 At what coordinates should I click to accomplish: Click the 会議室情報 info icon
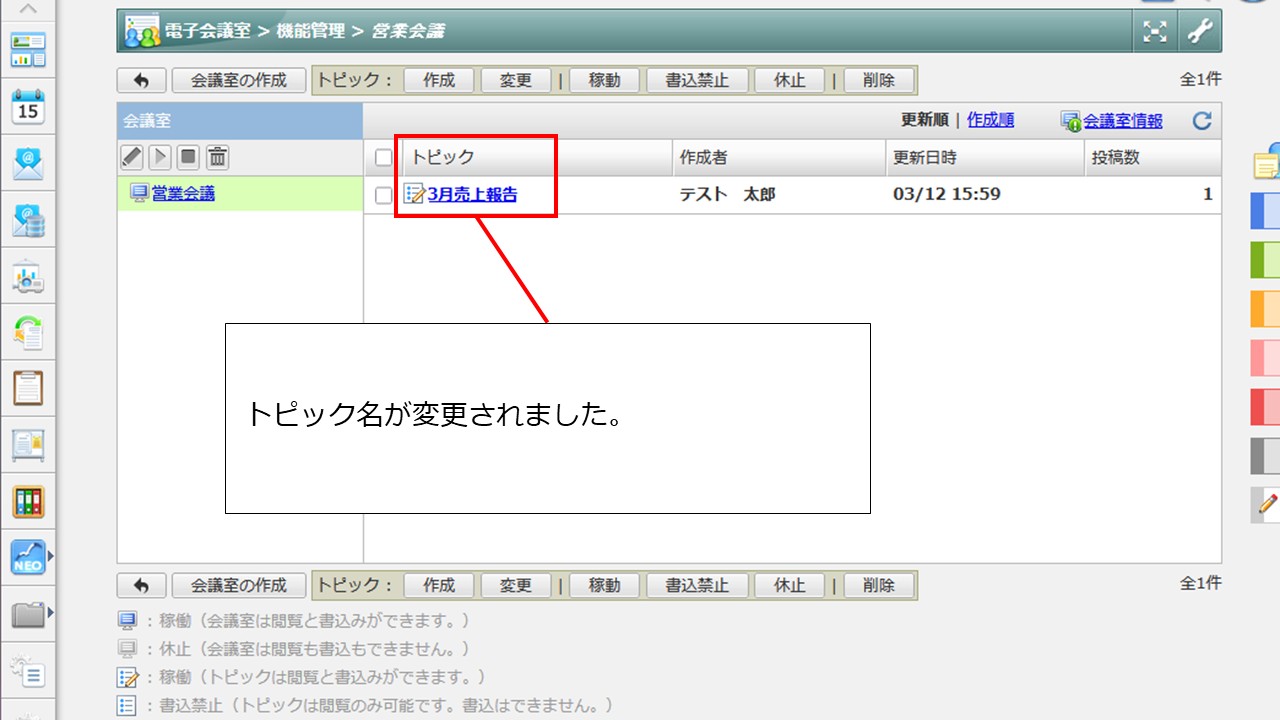1071,122
